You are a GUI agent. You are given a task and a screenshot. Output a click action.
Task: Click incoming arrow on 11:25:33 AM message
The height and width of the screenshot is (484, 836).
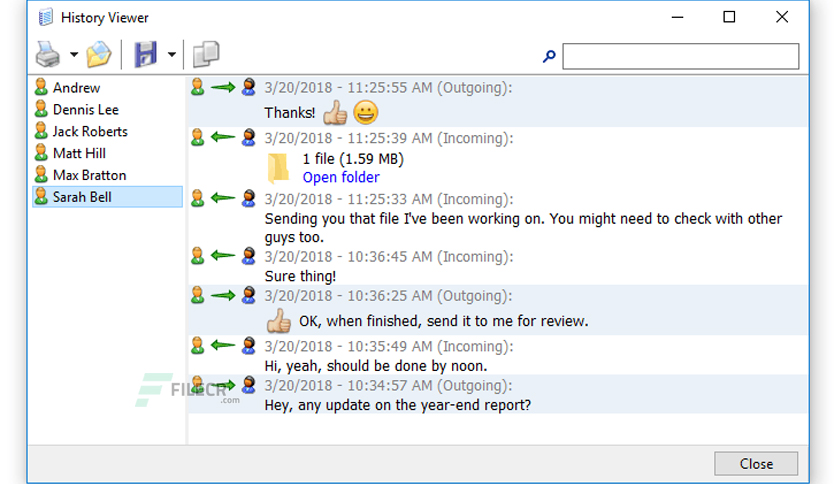click(223, 198)
